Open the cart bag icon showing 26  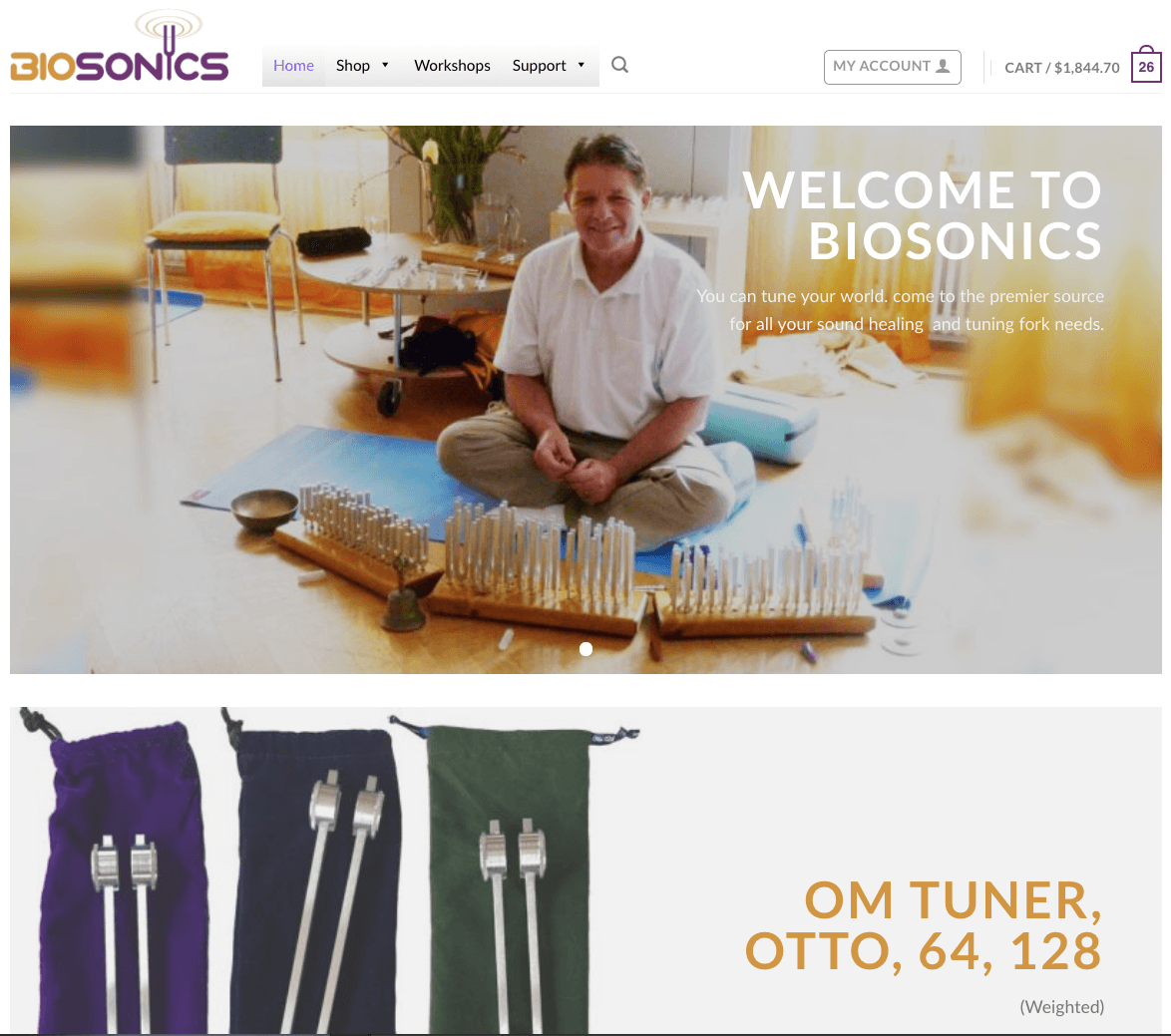(1146, 64)
